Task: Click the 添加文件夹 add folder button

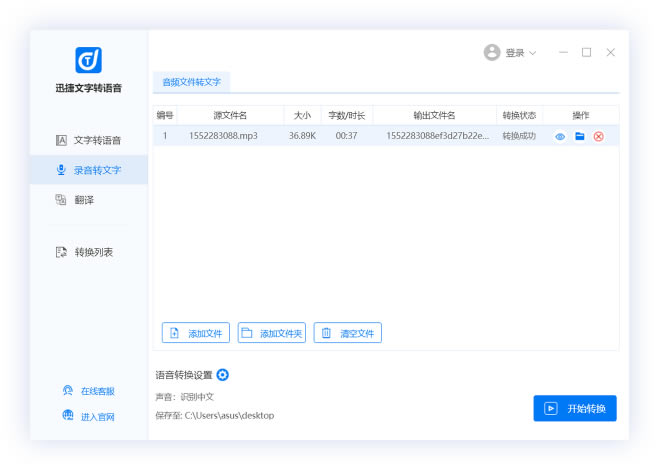Action: click(271, 333)
